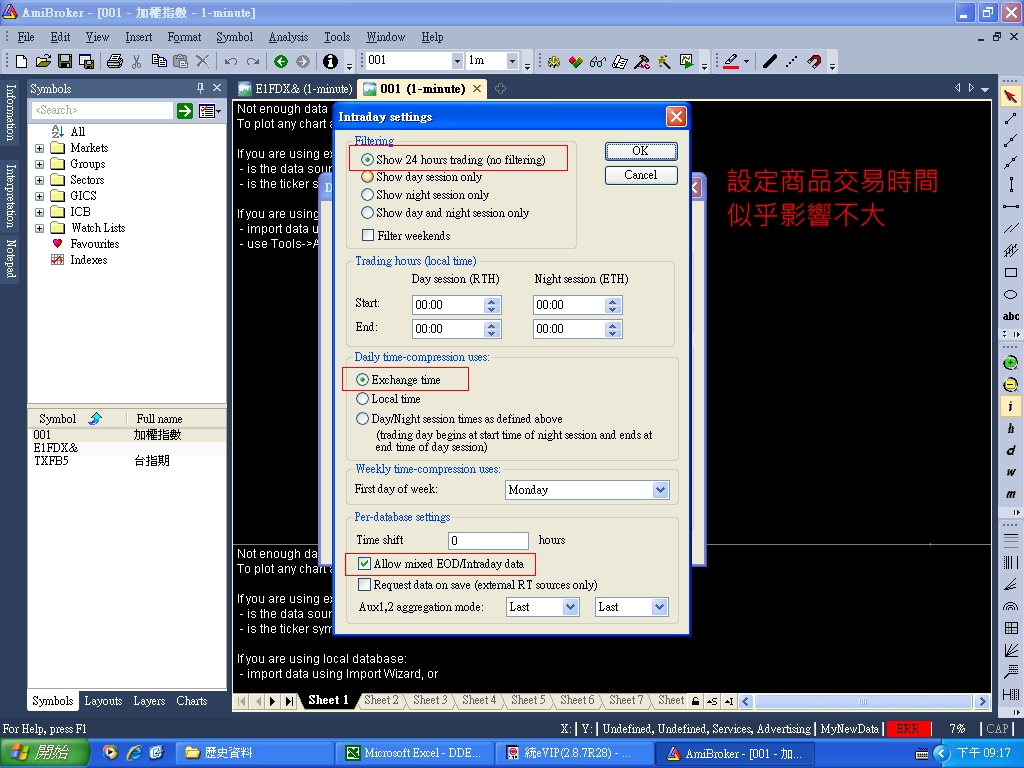Open Microsoft Excel taskbar button
Screen dimensions: 1024x768
(x=413, y=753)
